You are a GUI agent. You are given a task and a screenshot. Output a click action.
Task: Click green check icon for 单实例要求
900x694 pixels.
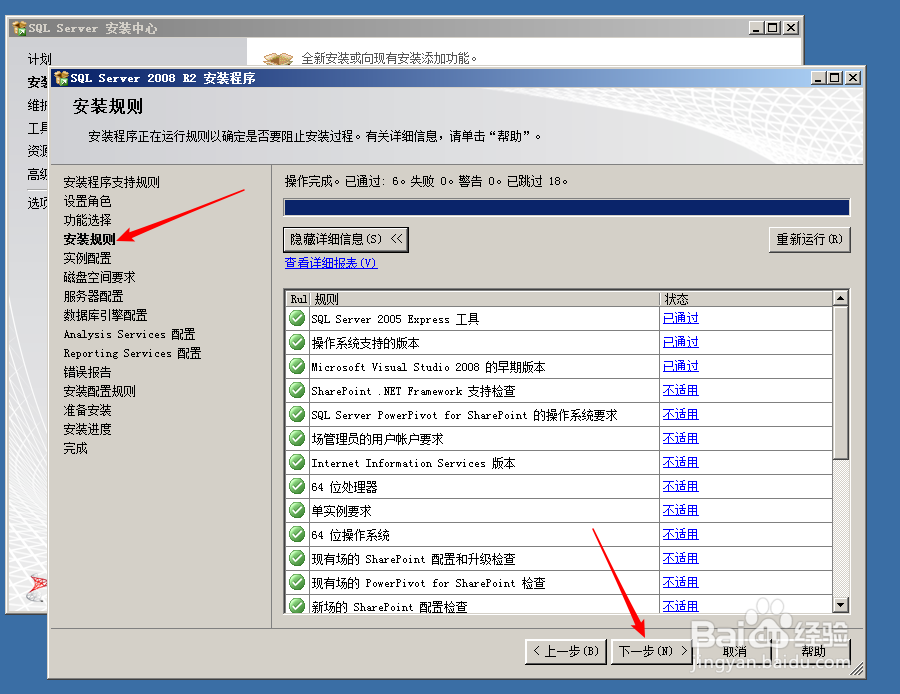(297, 510)
